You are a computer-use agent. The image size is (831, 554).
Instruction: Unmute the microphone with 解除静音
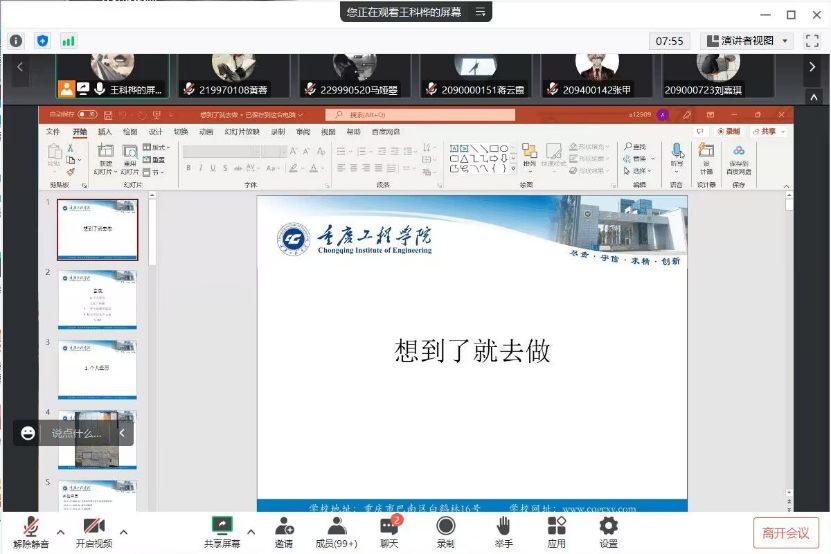pos(32,530)
